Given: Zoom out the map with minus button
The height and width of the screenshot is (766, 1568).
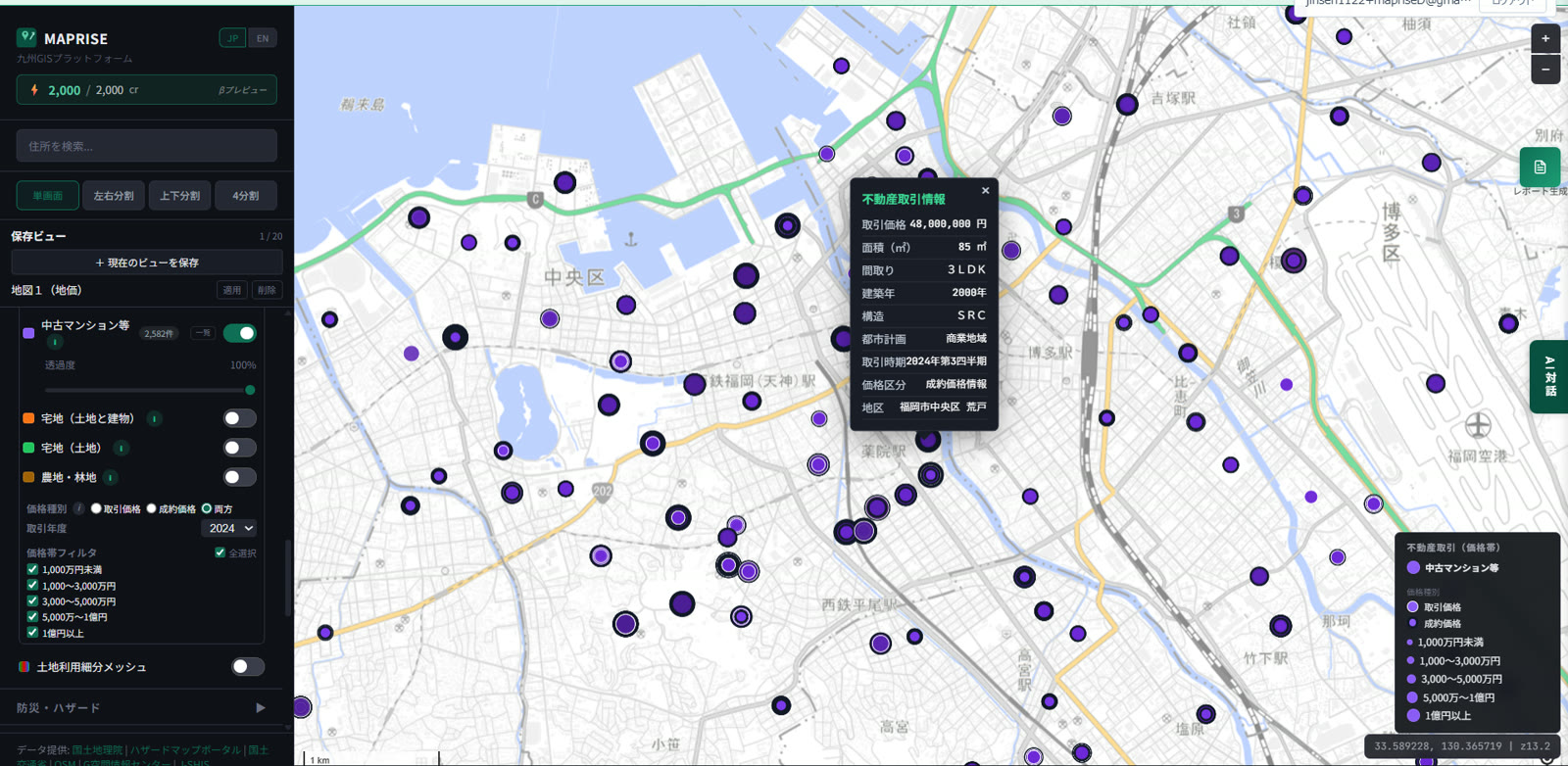Looking at the screenshot, I should (1545, 70).
